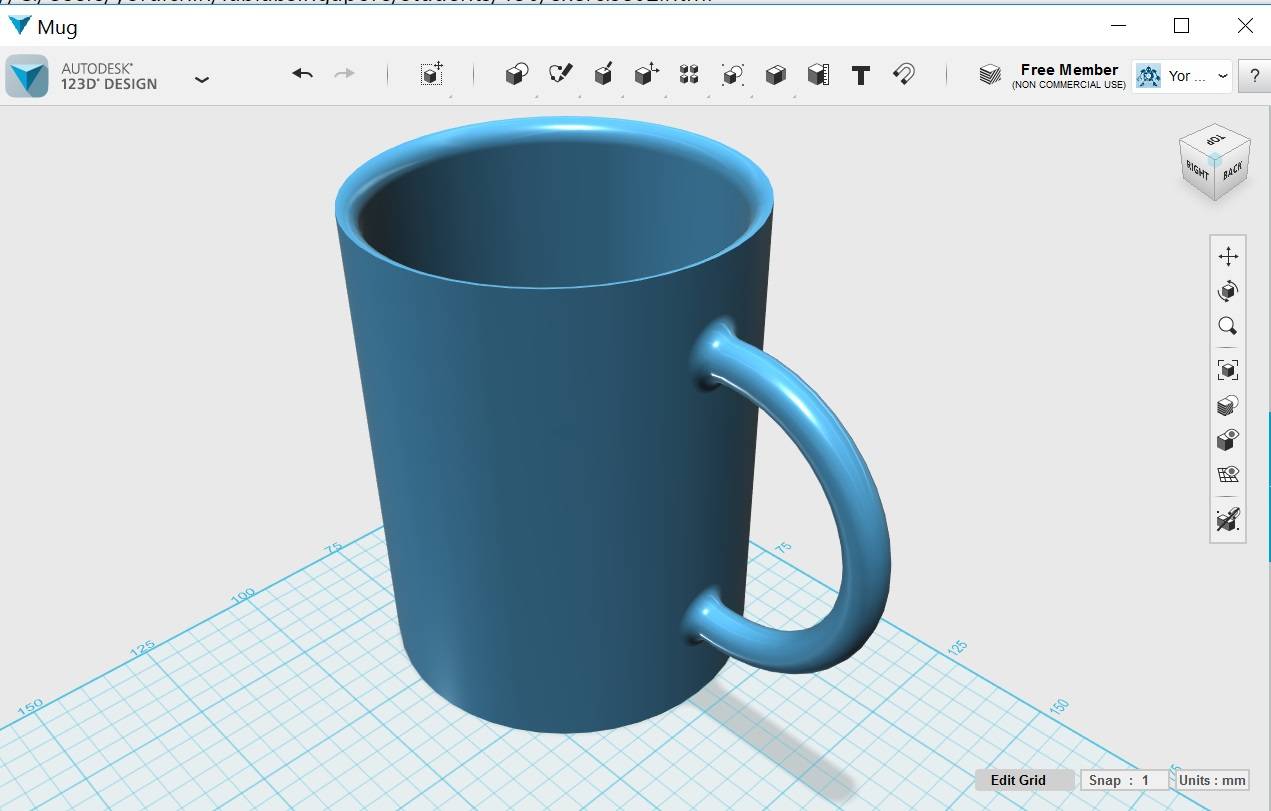The height and width of the screenshot is (811, 1271).
Task: Toggle grid visibility eye icon
Action: (1228, 474)
